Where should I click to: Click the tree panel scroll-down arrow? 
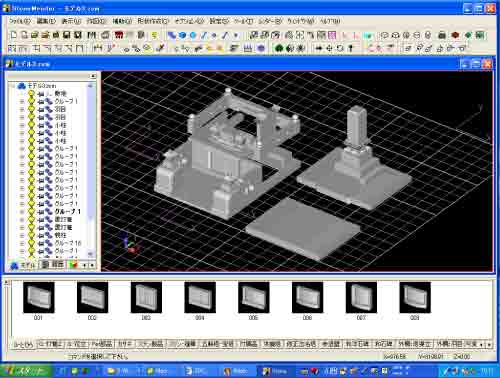(x=90, y=254)
